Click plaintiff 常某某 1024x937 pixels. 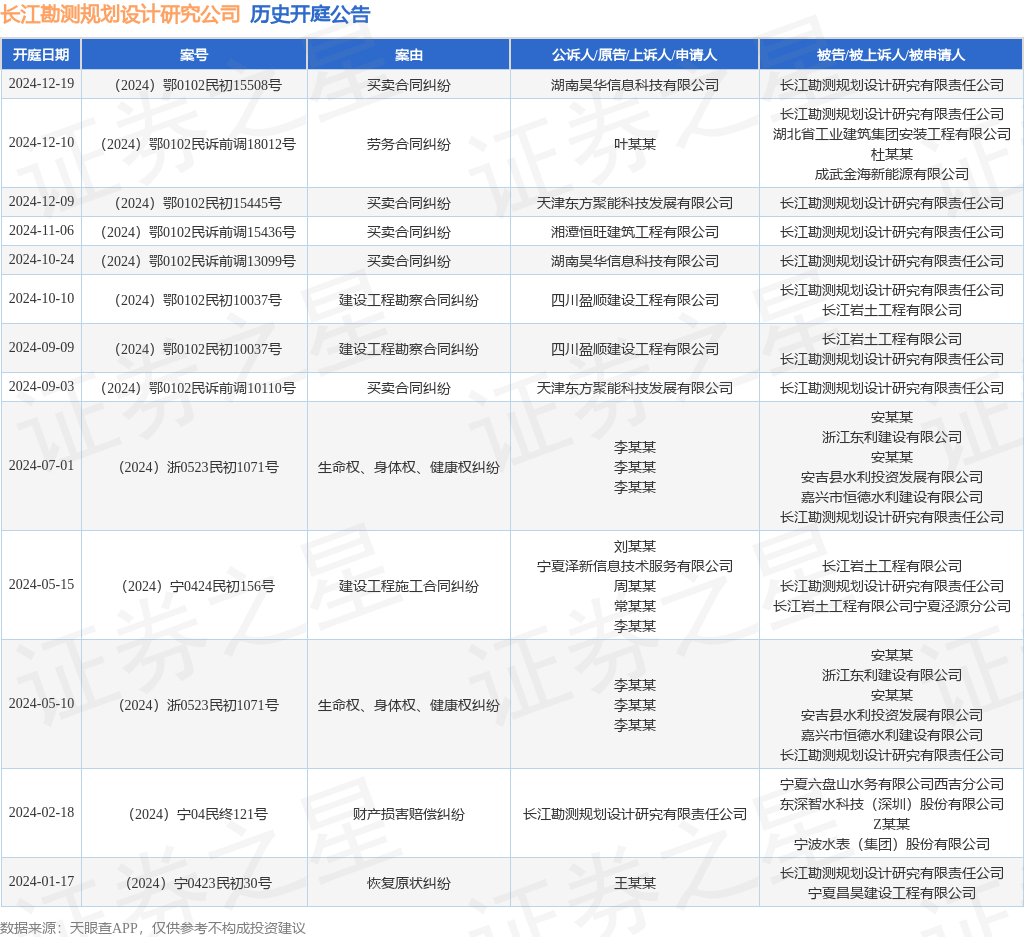tap(635, 606)
